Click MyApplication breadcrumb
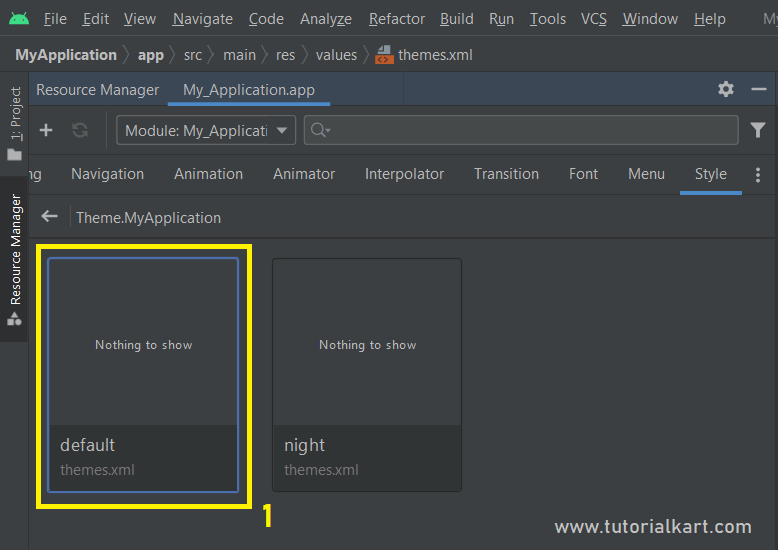Image resolution: width=778 pixels, height=550 pixels. coord(66,55)
